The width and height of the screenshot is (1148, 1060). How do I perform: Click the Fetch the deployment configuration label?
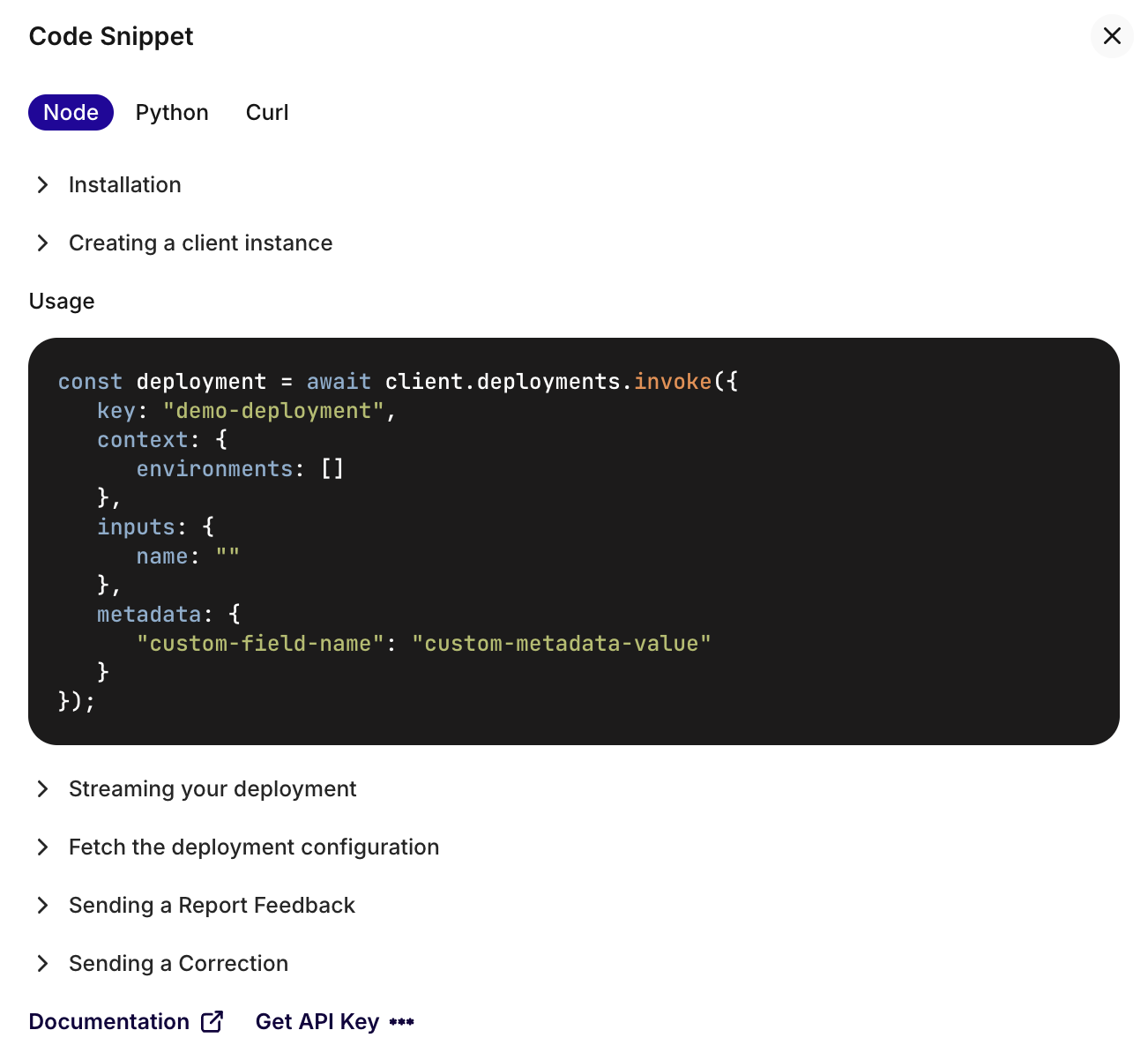click(254, 847)
